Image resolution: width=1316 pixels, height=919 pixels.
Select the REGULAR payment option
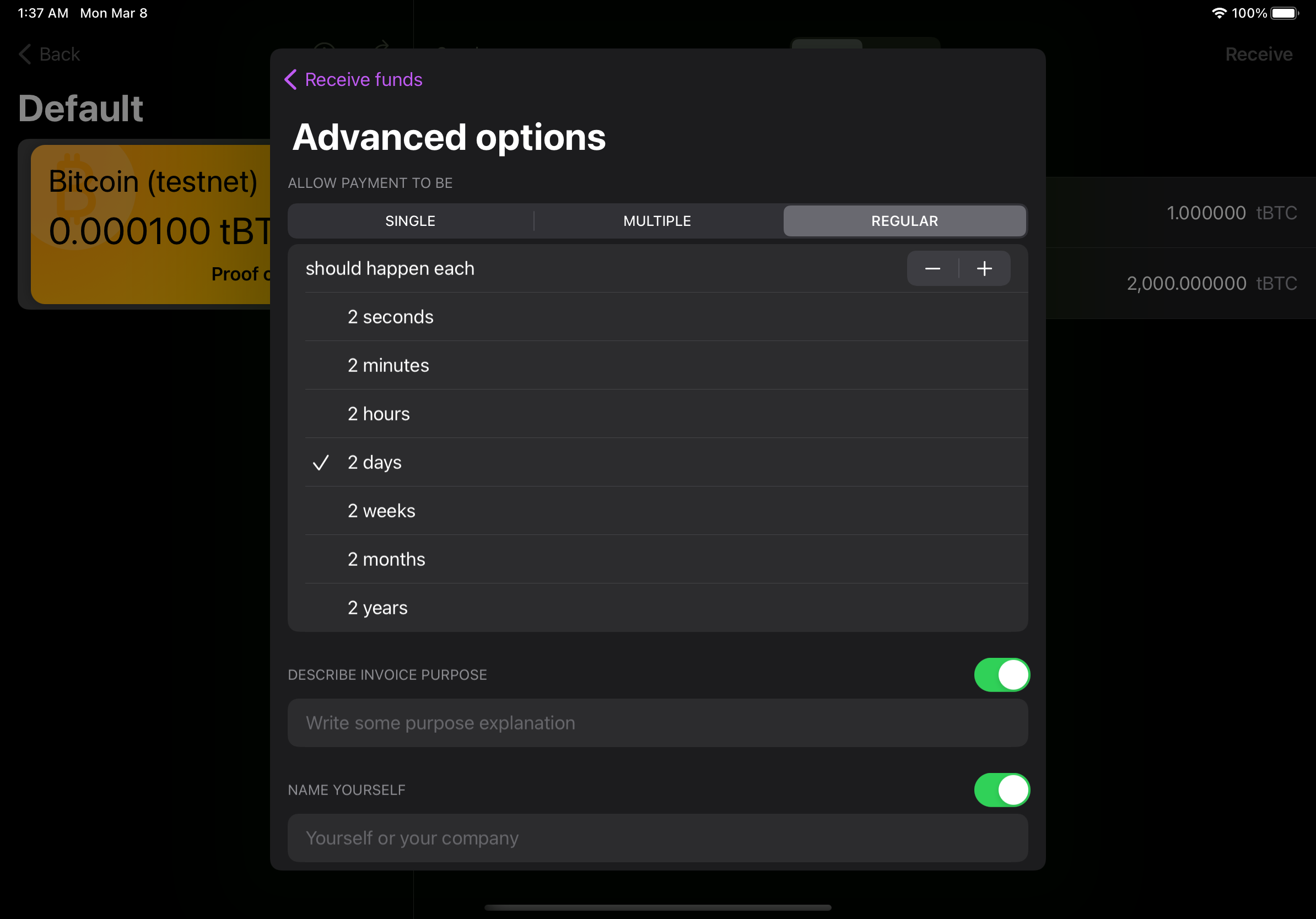[904, 220]
